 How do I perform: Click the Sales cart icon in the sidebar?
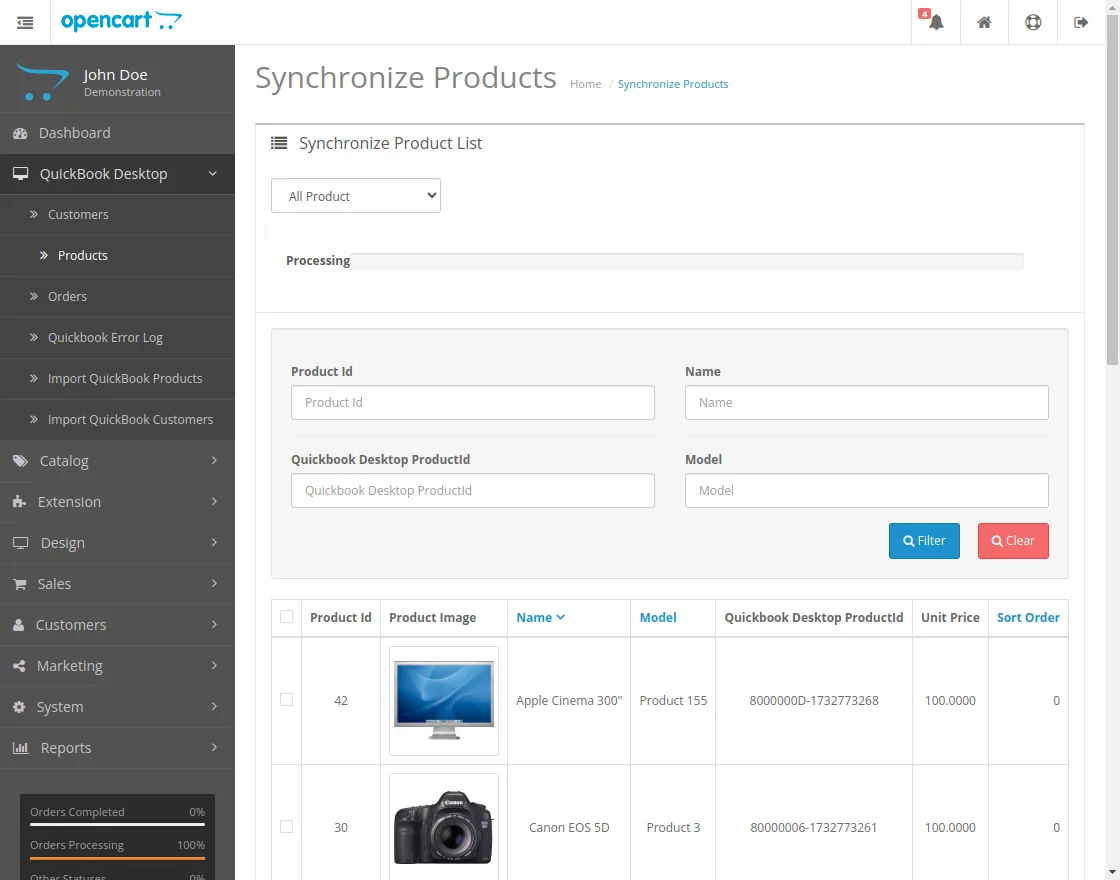[x=22, y=583]
